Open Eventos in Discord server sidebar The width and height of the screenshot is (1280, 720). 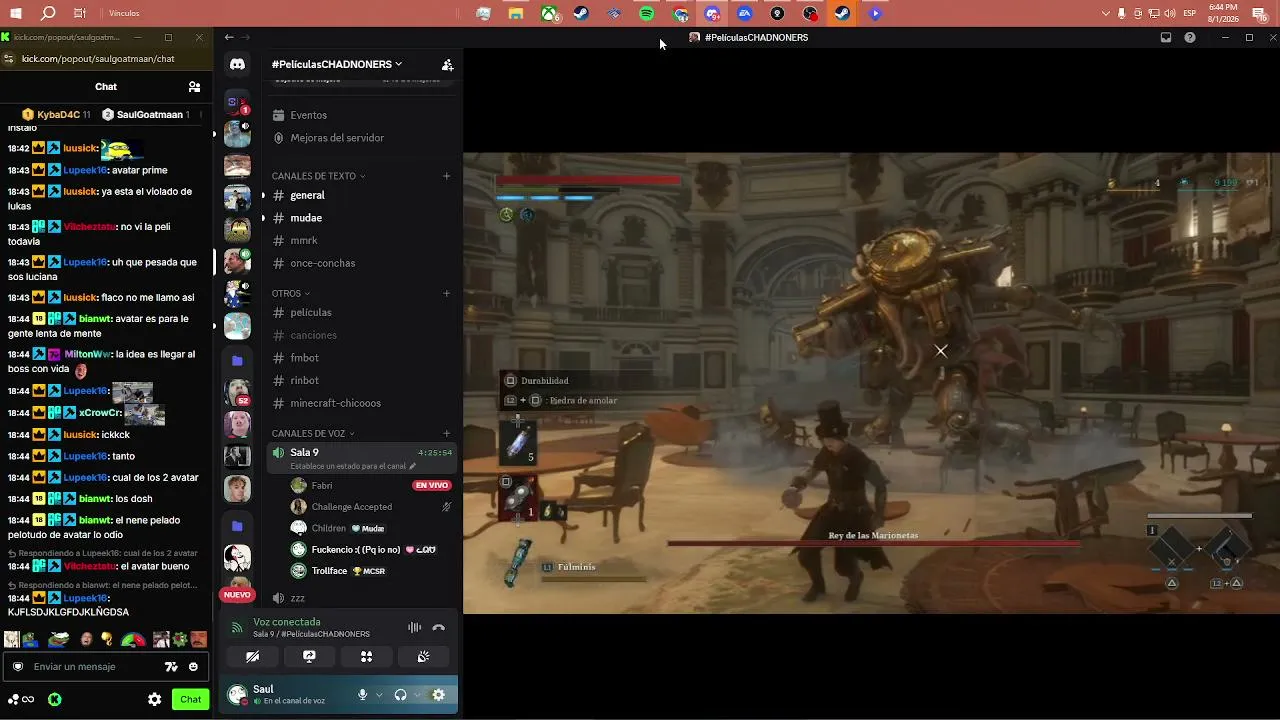[x=362, y=115]
